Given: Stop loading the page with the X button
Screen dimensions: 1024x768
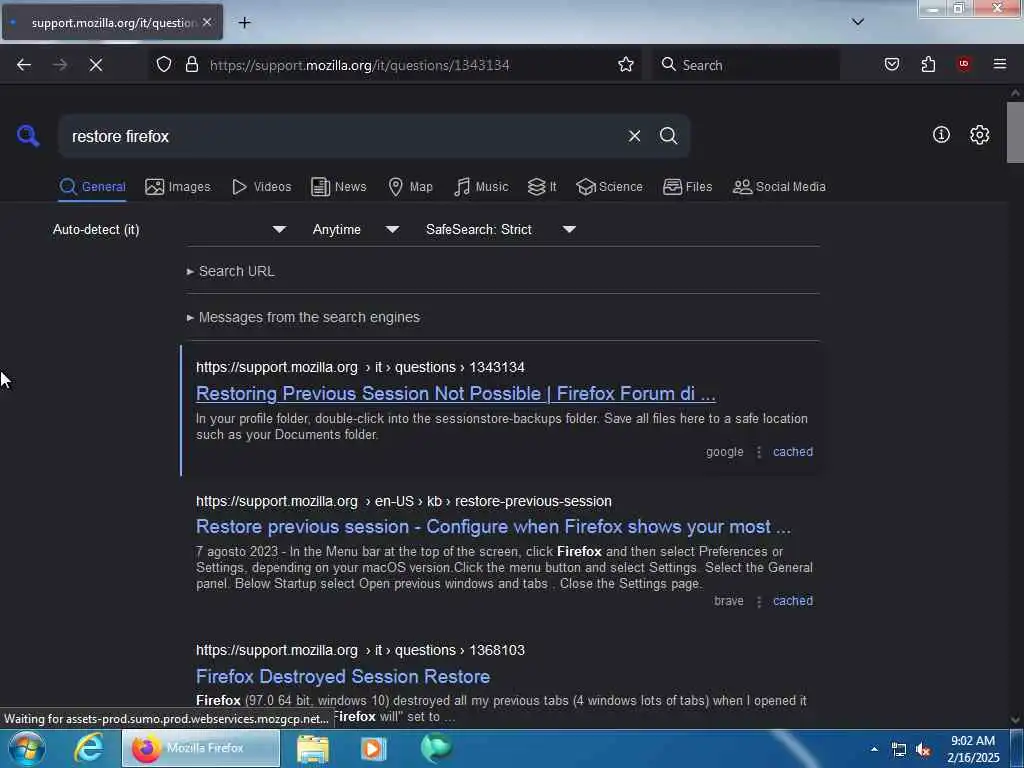Looking at the screenshot, I should click(96, 65).
